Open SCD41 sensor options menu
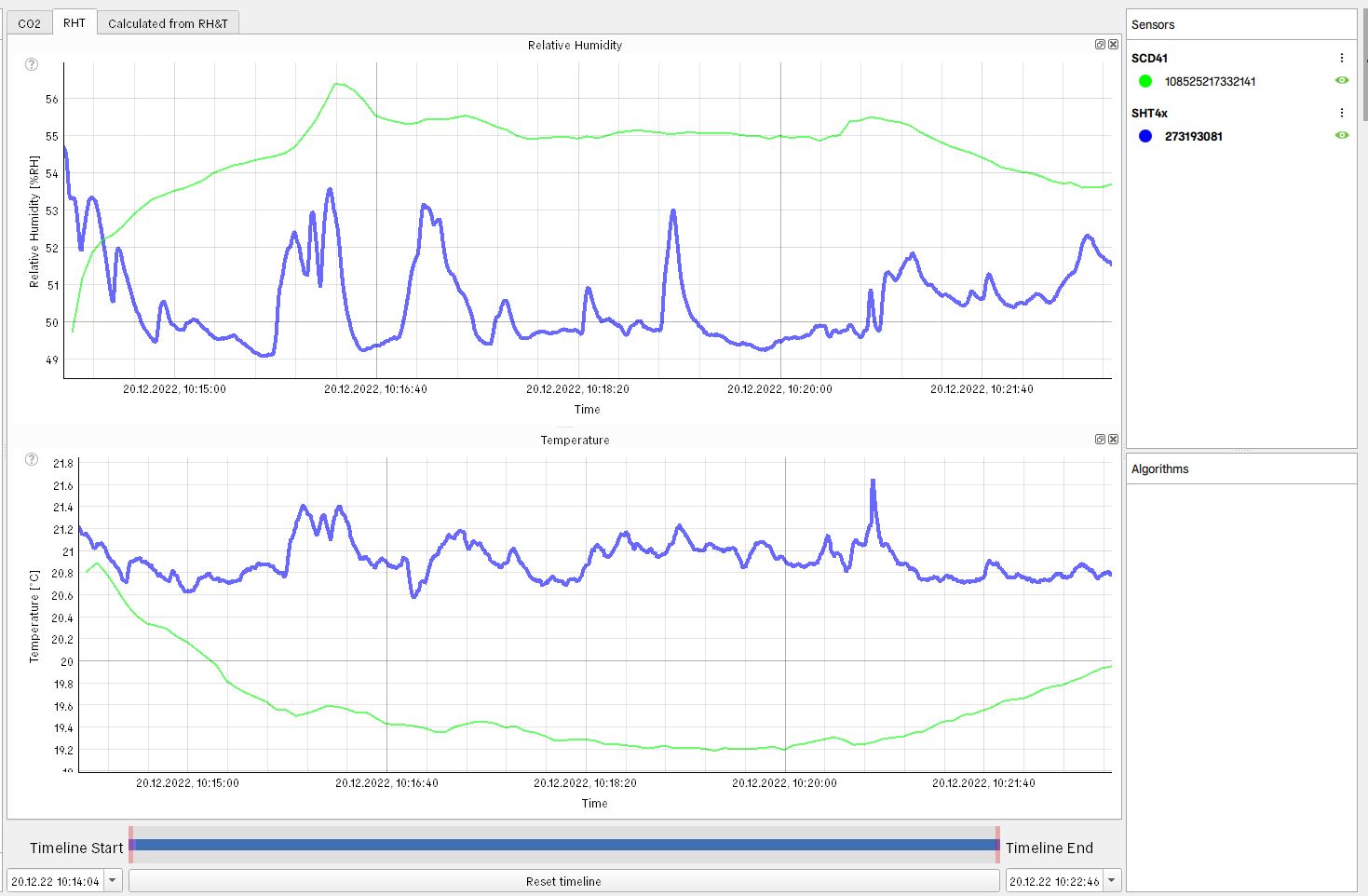The width and height of the screenshot is (1368, 896). (1341, 58)
